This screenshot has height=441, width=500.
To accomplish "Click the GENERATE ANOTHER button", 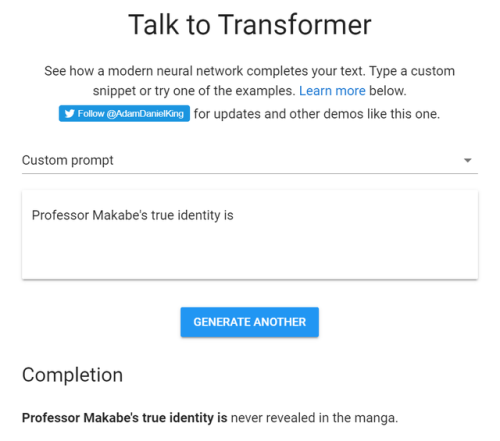I will (x=250, y=322).
